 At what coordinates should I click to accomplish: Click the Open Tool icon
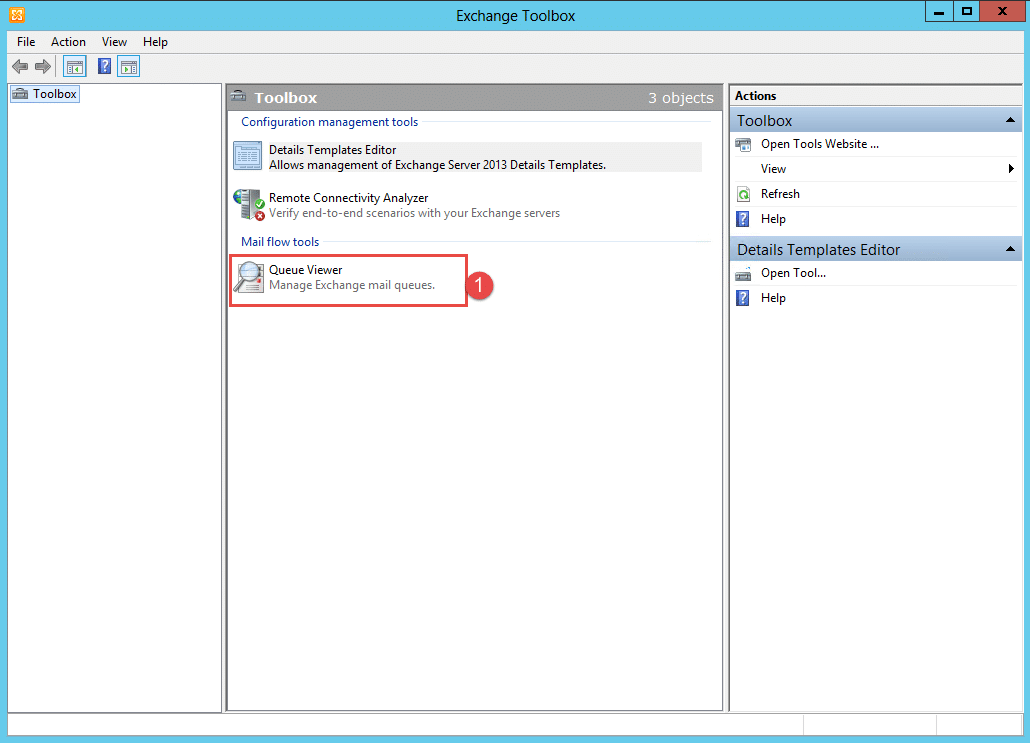[743, 274]
